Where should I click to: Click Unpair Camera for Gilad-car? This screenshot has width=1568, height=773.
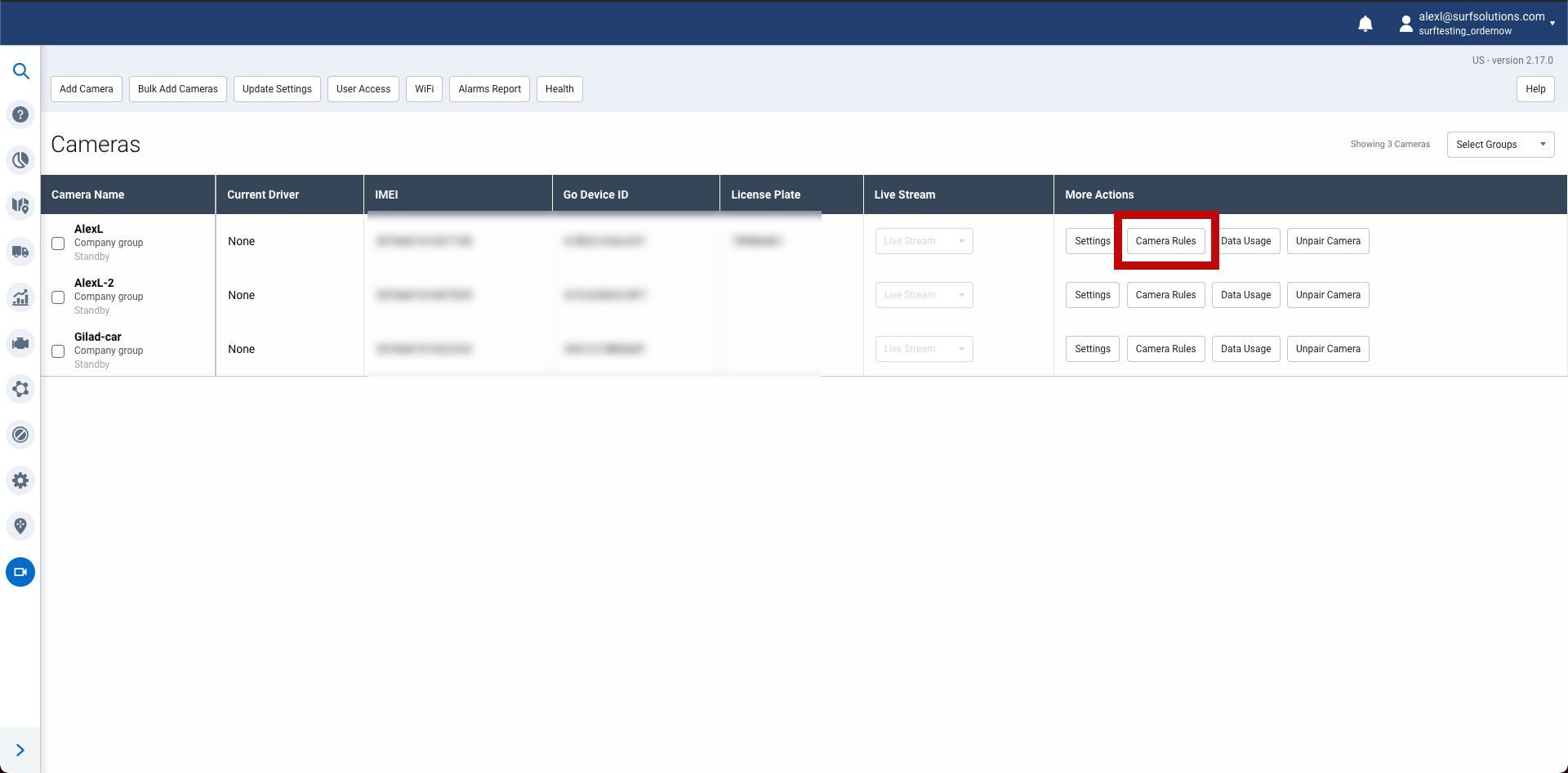[x=1328, y=349]
